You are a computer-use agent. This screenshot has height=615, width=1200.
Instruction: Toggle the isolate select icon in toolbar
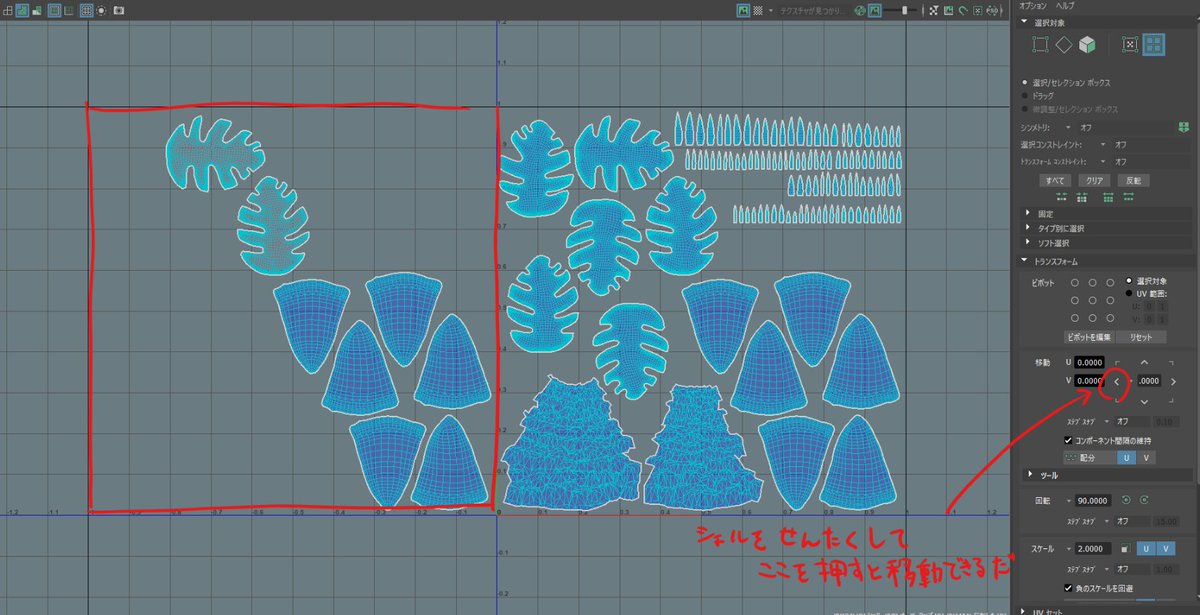[x=101, y=10]
